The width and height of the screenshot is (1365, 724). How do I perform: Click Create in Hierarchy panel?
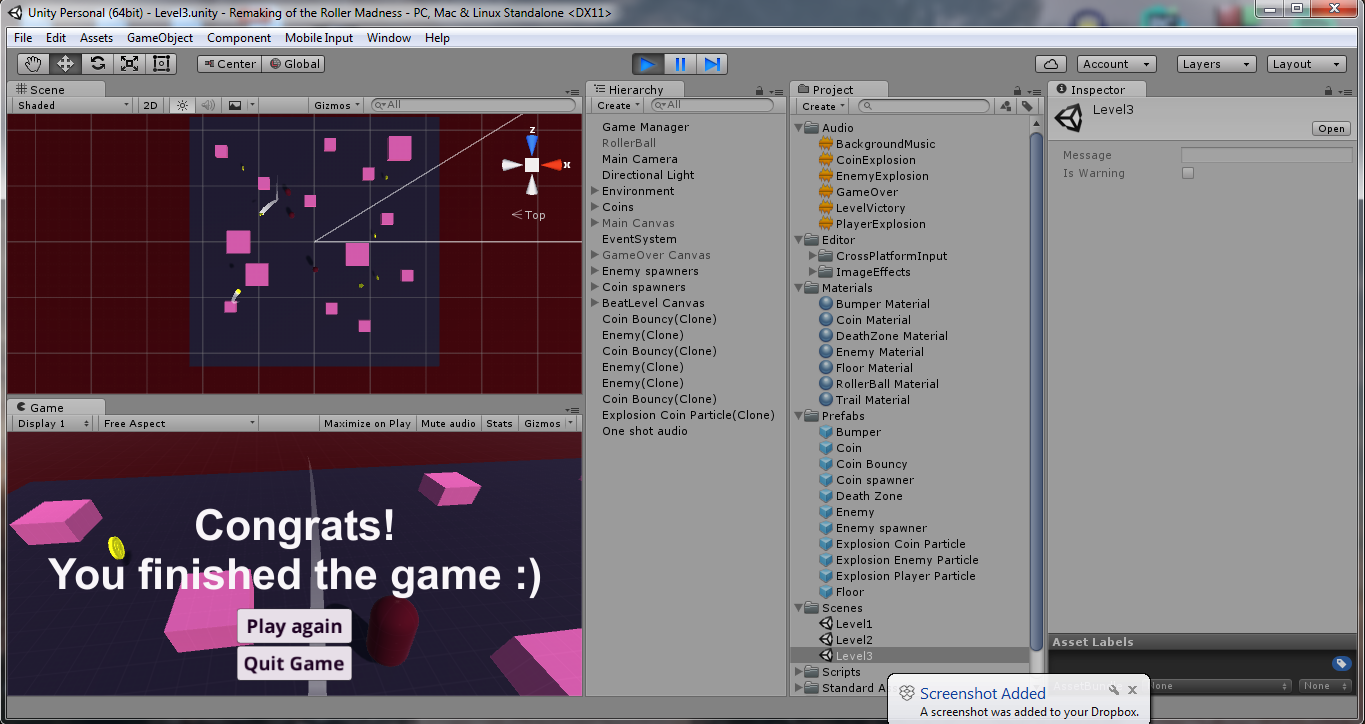click(618, 106)
